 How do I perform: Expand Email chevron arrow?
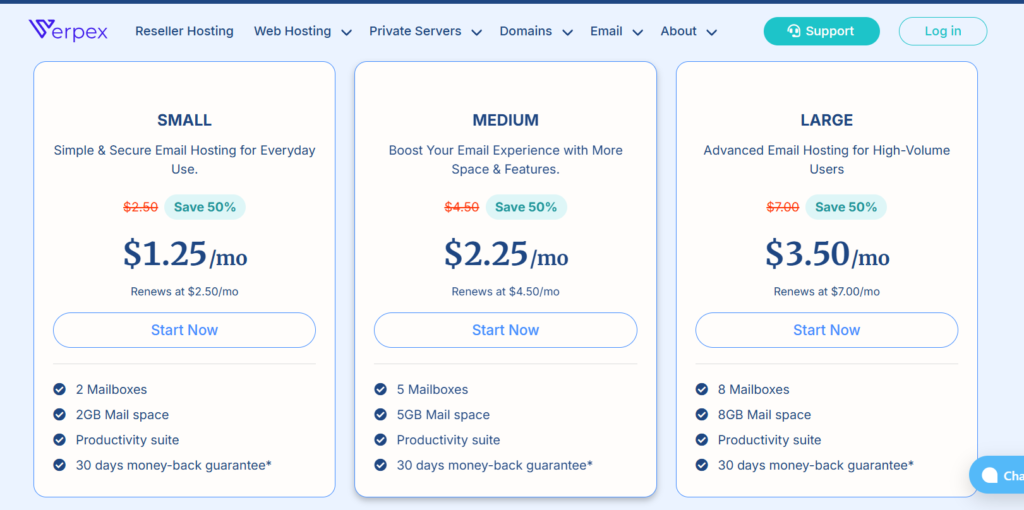(x=638, y=32)
